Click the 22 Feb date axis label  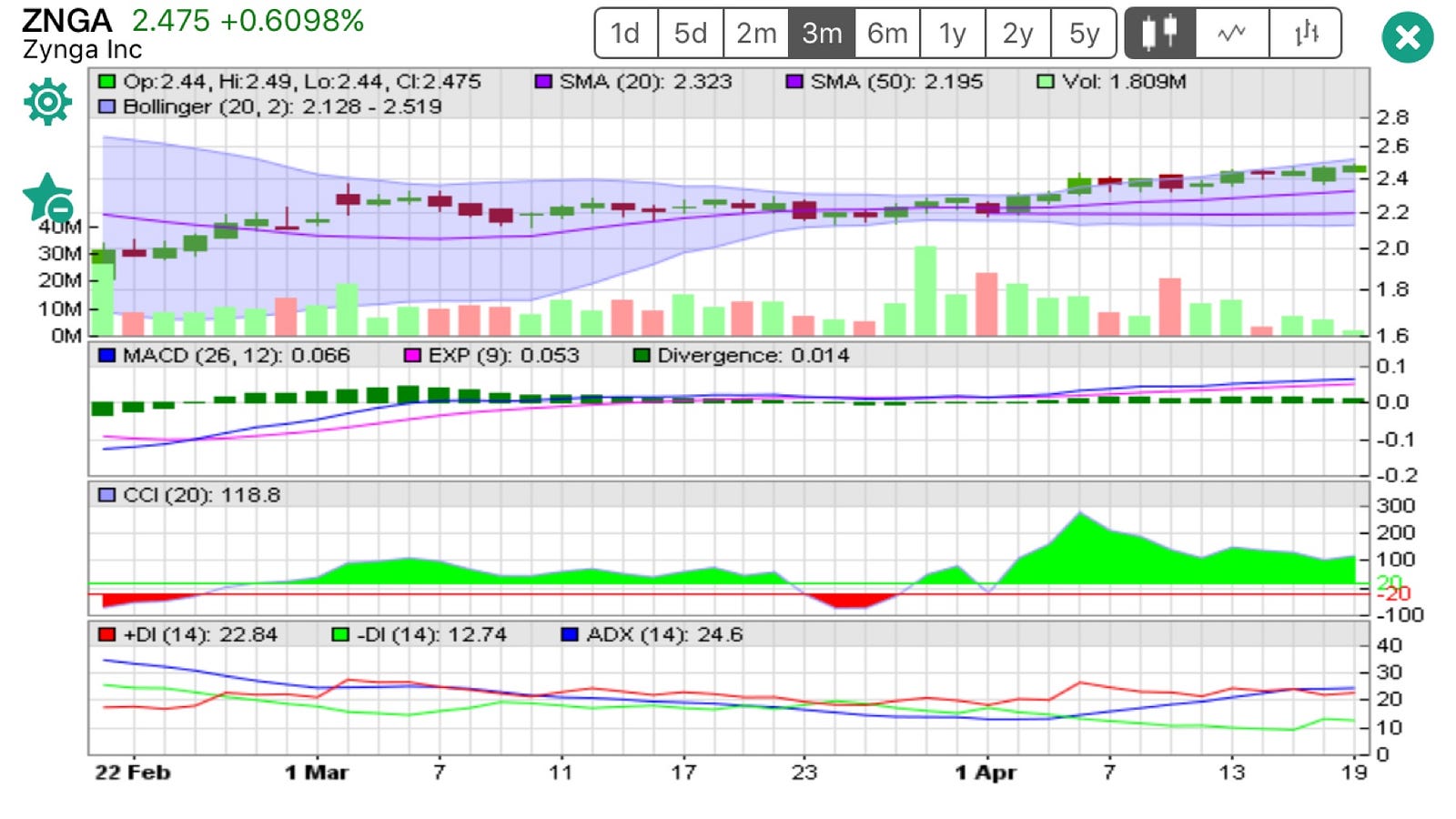click(133, 773)
